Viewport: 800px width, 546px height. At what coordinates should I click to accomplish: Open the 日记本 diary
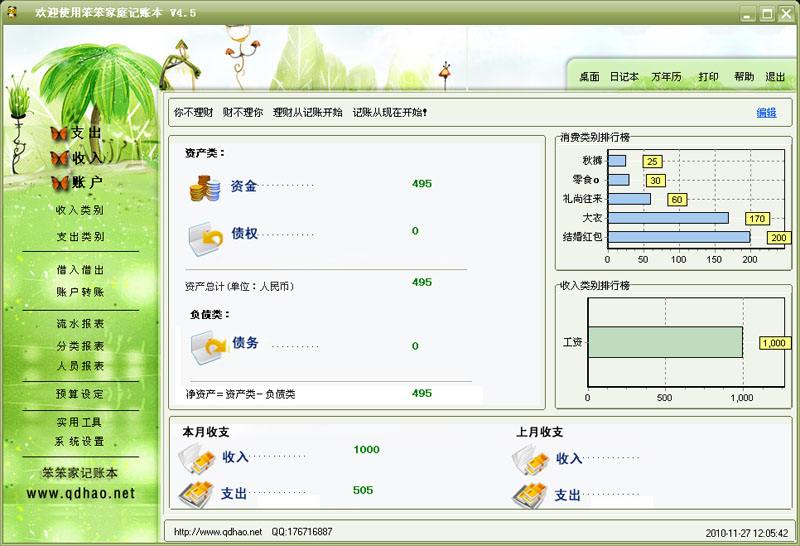coord(624,77)
